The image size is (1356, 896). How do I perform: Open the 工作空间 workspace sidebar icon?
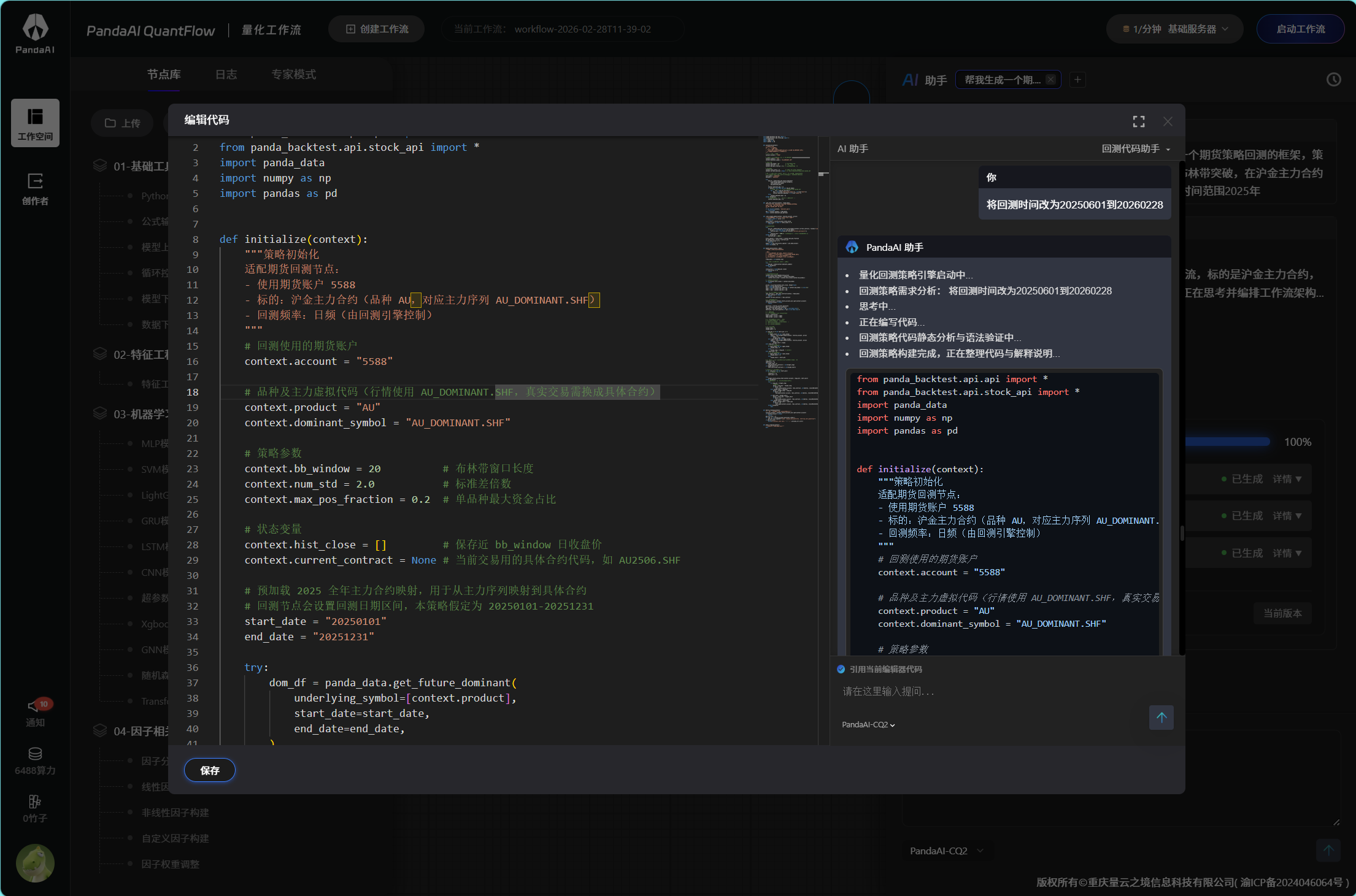pos(35,123)
